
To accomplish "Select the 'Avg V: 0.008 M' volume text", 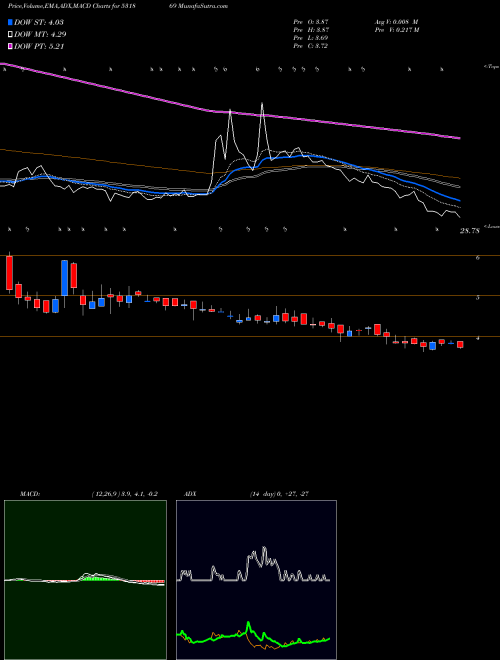I will tap(396, 22).
